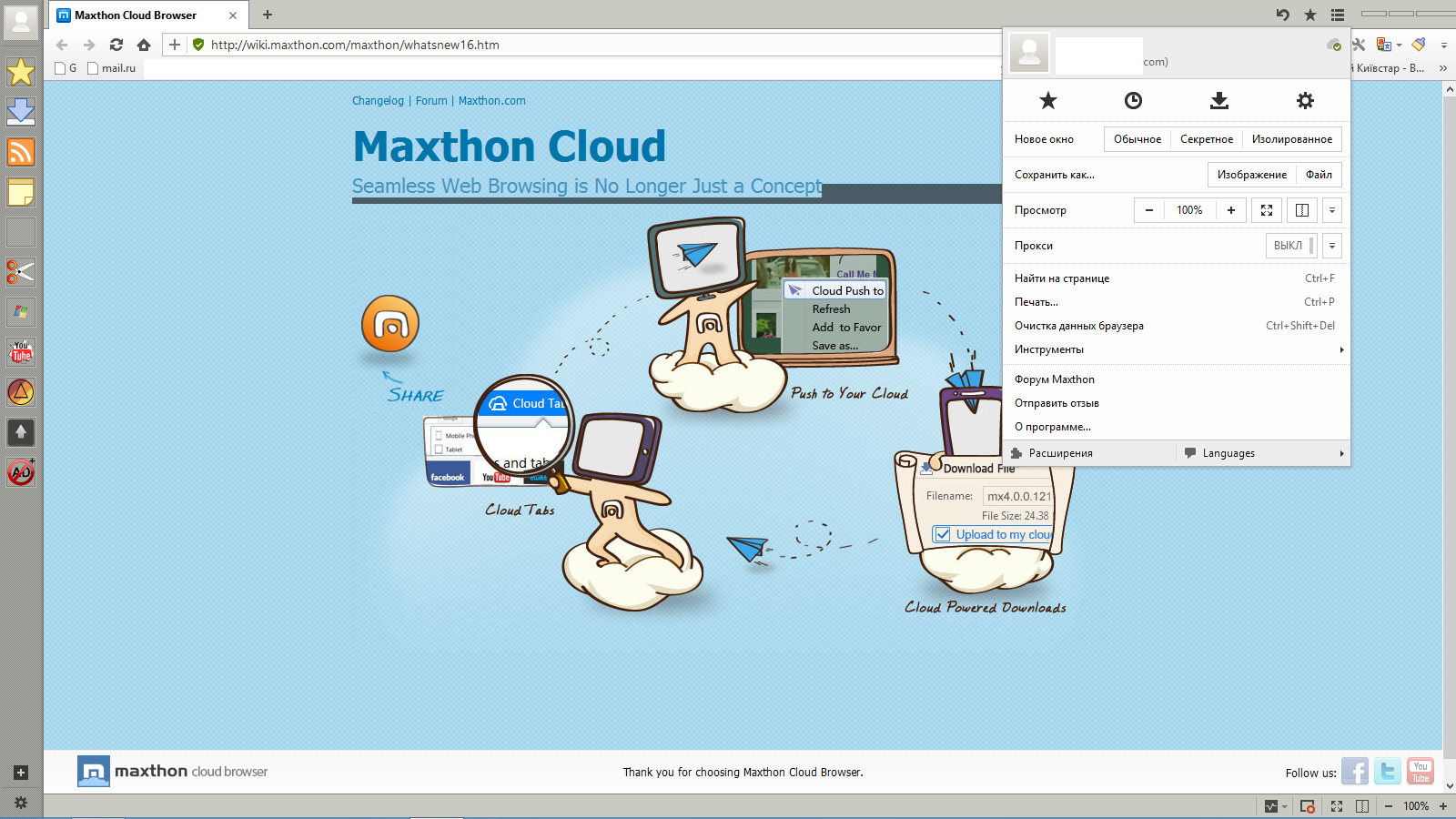
Task: Open the Snap scissors tool in sidebar
Action: click(x=21, y=272)
